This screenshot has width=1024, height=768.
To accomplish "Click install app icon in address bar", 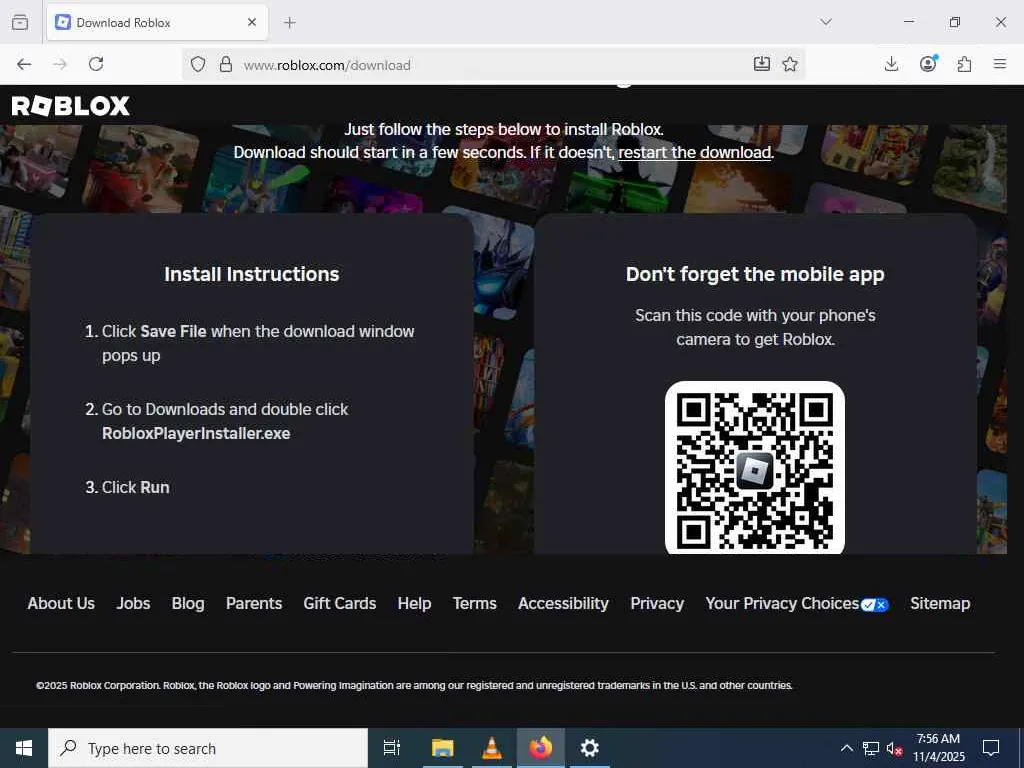I will tap(761, 64).
